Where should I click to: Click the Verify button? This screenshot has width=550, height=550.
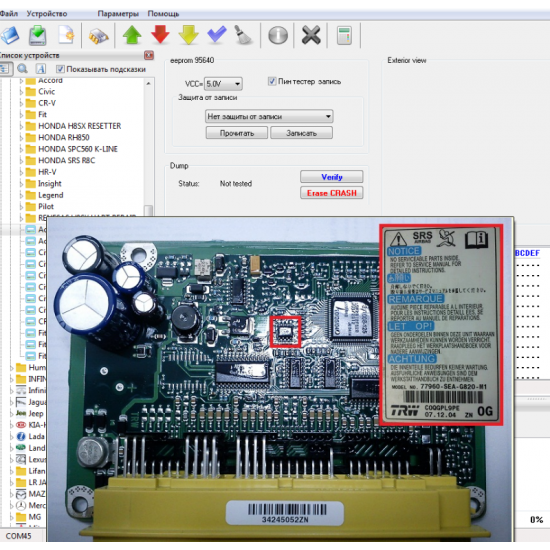pos(331,177)
